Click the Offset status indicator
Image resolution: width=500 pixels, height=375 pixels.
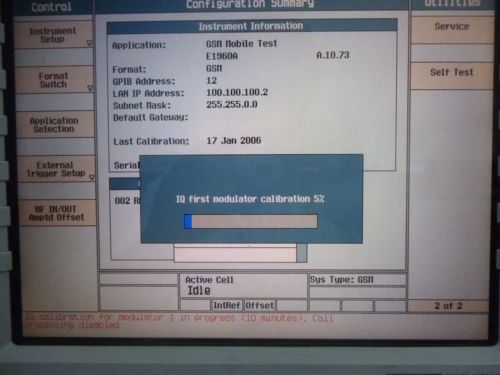tap(260, 305)
